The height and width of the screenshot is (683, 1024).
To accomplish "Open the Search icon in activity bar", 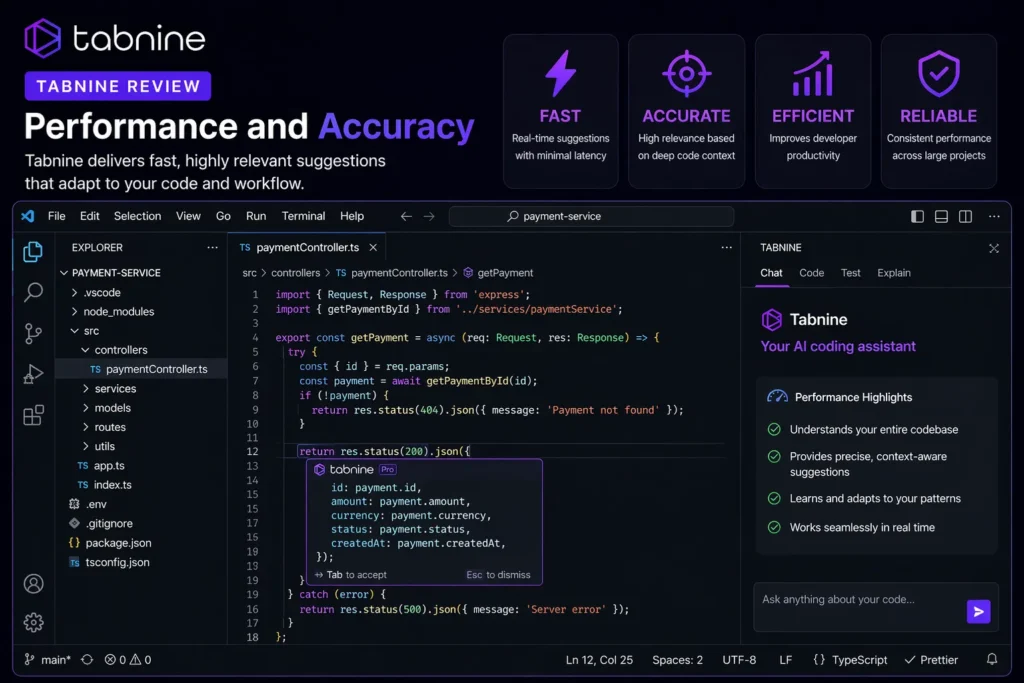I will [33, 292].
